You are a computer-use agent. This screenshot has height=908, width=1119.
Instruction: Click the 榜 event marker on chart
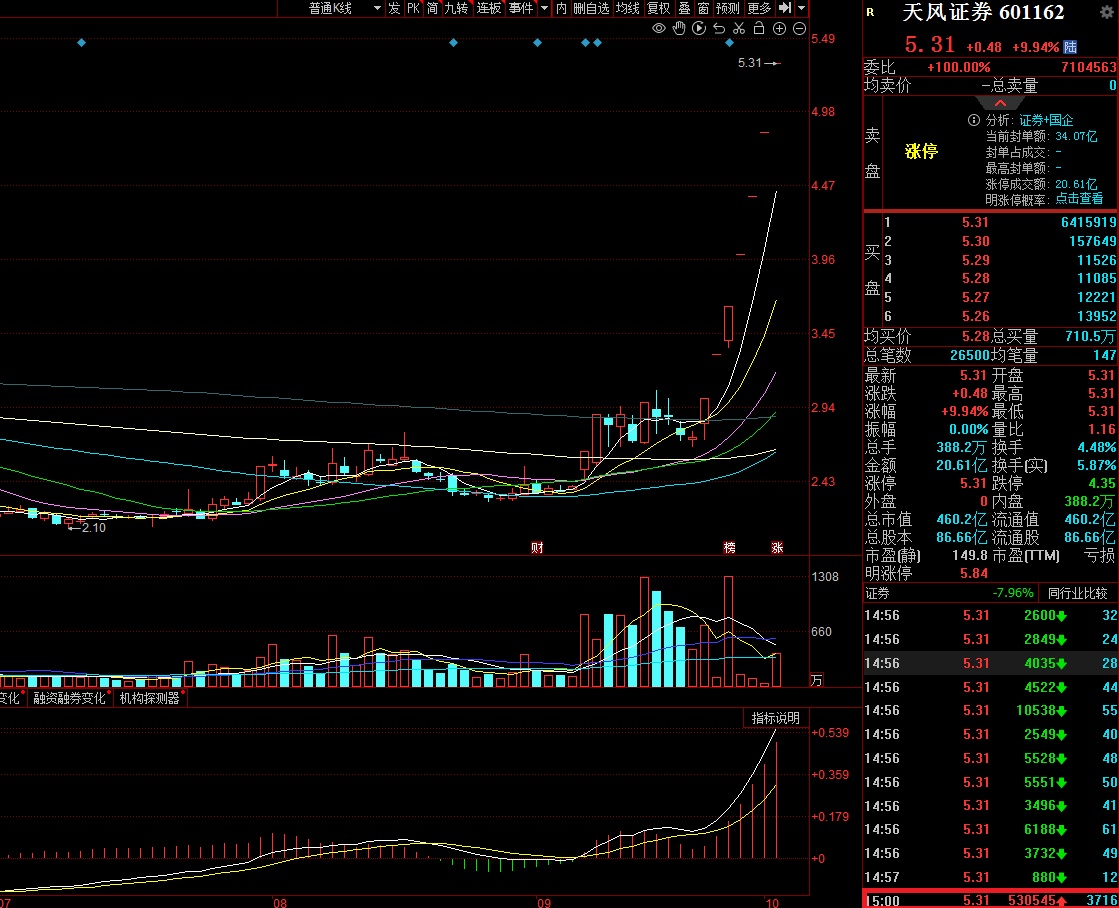[729, 548]
